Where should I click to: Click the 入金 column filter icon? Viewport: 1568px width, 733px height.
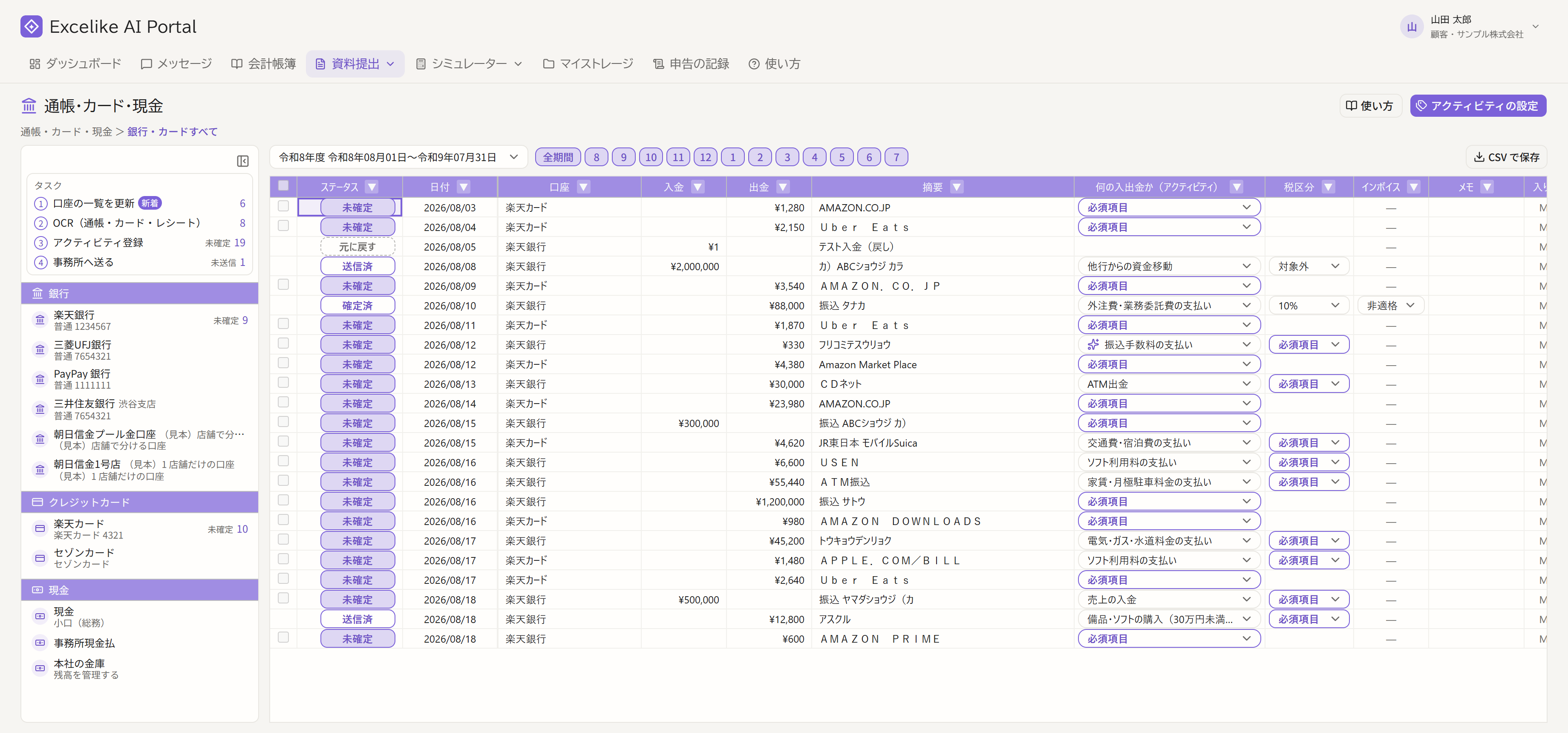coord(698,187)
